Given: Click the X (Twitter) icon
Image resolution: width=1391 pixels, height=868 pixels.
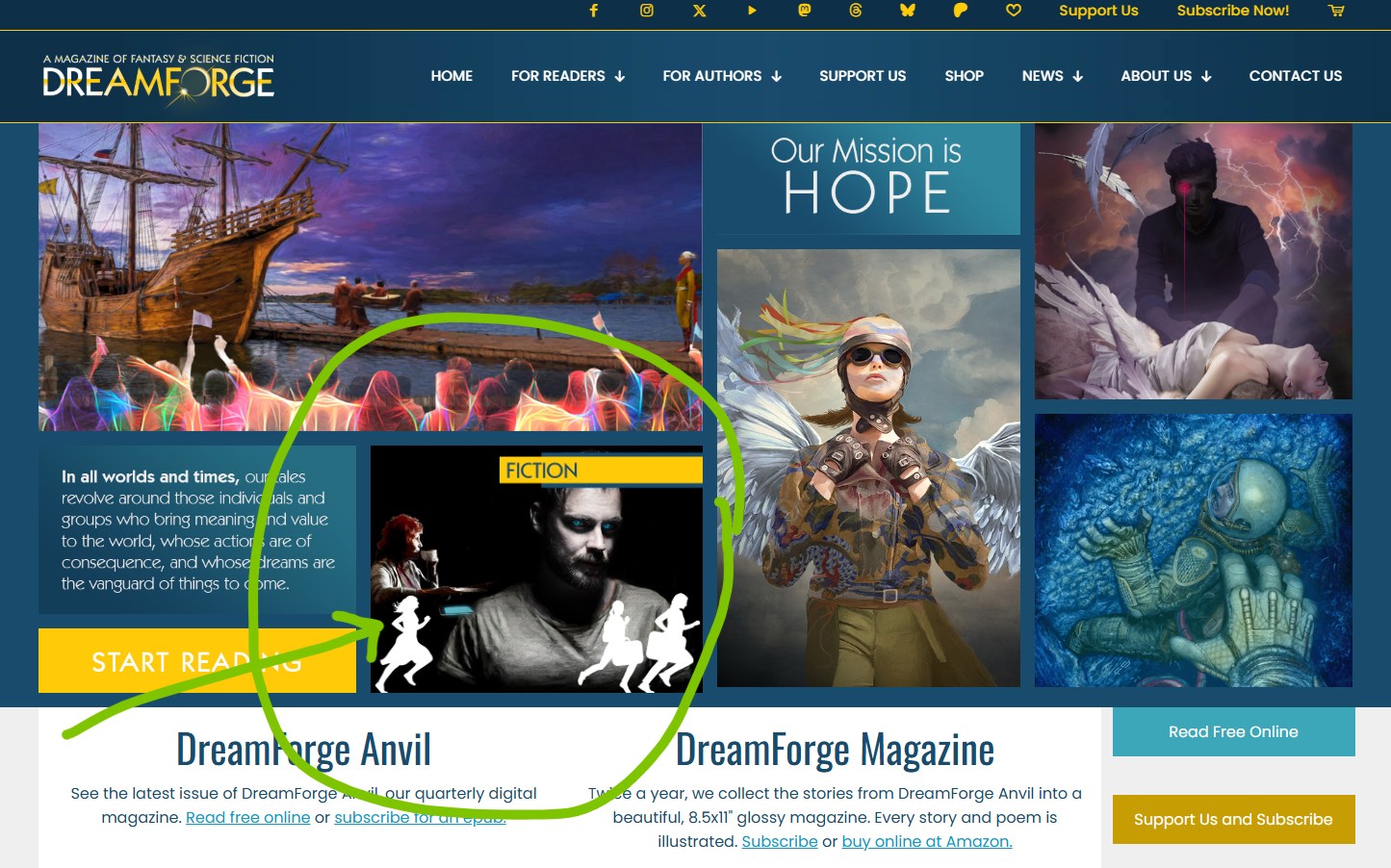Looking at the screenshot, I should [x=699, y=12].
